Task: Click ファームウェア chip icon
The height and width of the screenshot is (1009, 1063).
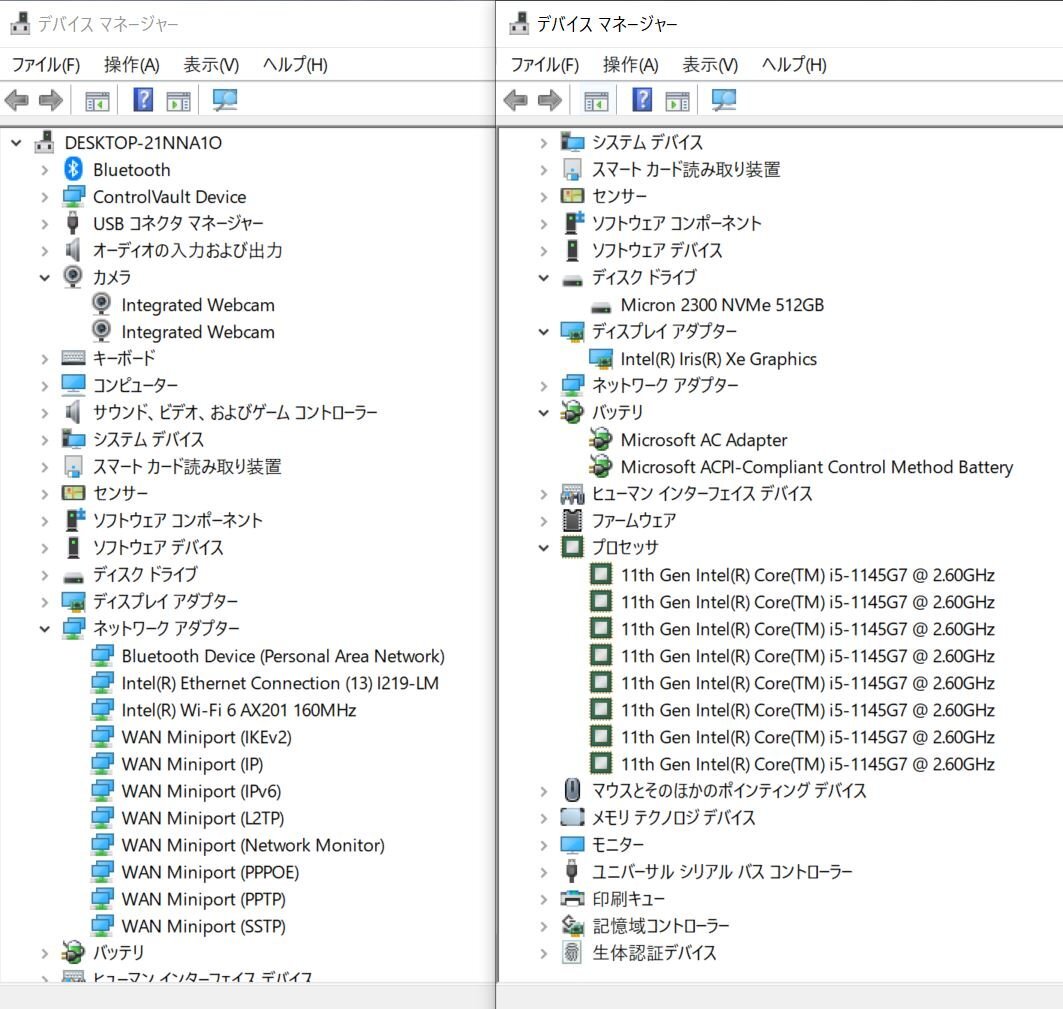Action: 572,520
